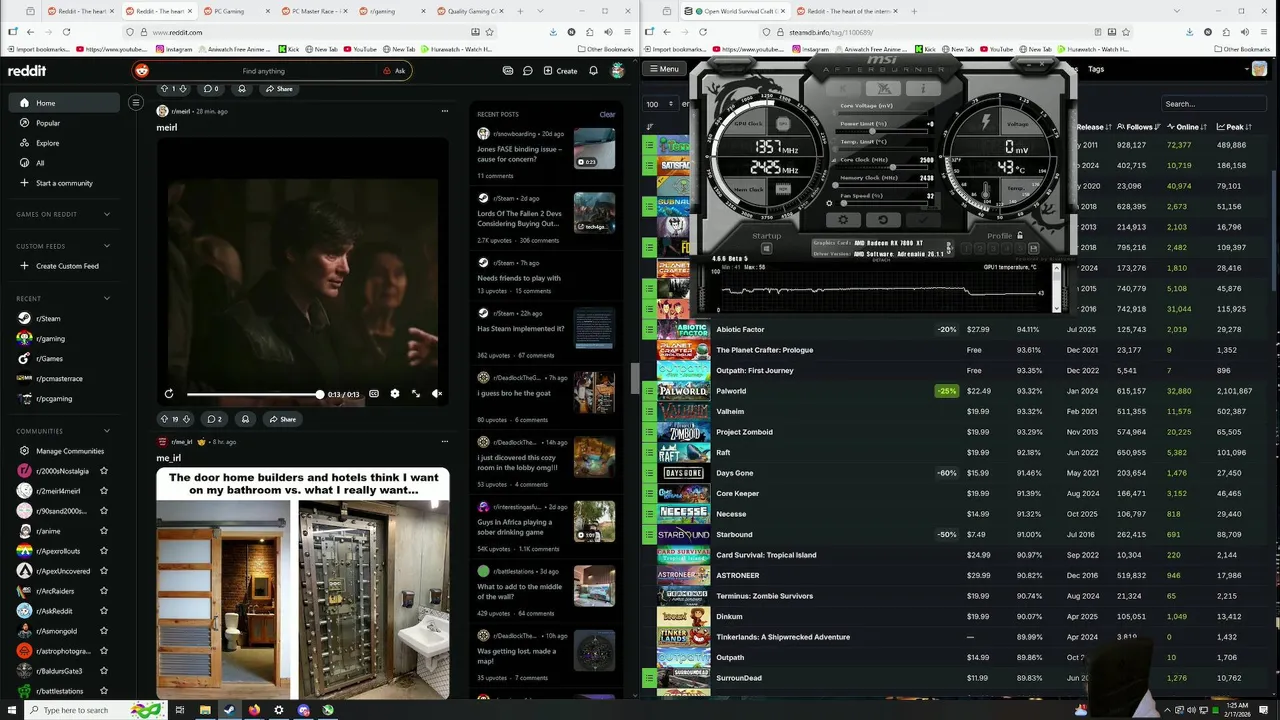The width and height of the screenshot is (1280, 720).
Task: Open Steam from Windows taskbar
Action: point(229,710)
